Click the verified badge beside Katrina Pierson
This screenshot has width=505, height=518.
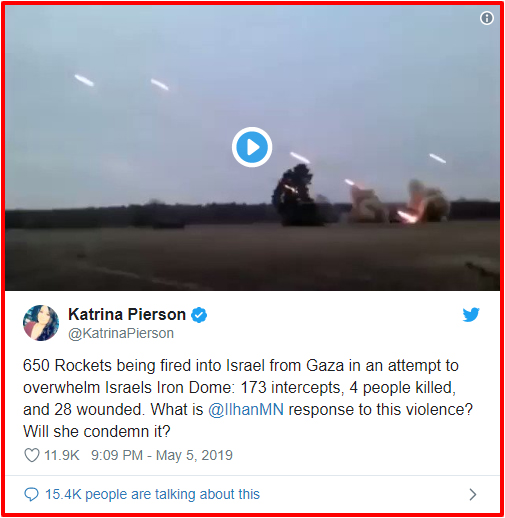[199, 315]
